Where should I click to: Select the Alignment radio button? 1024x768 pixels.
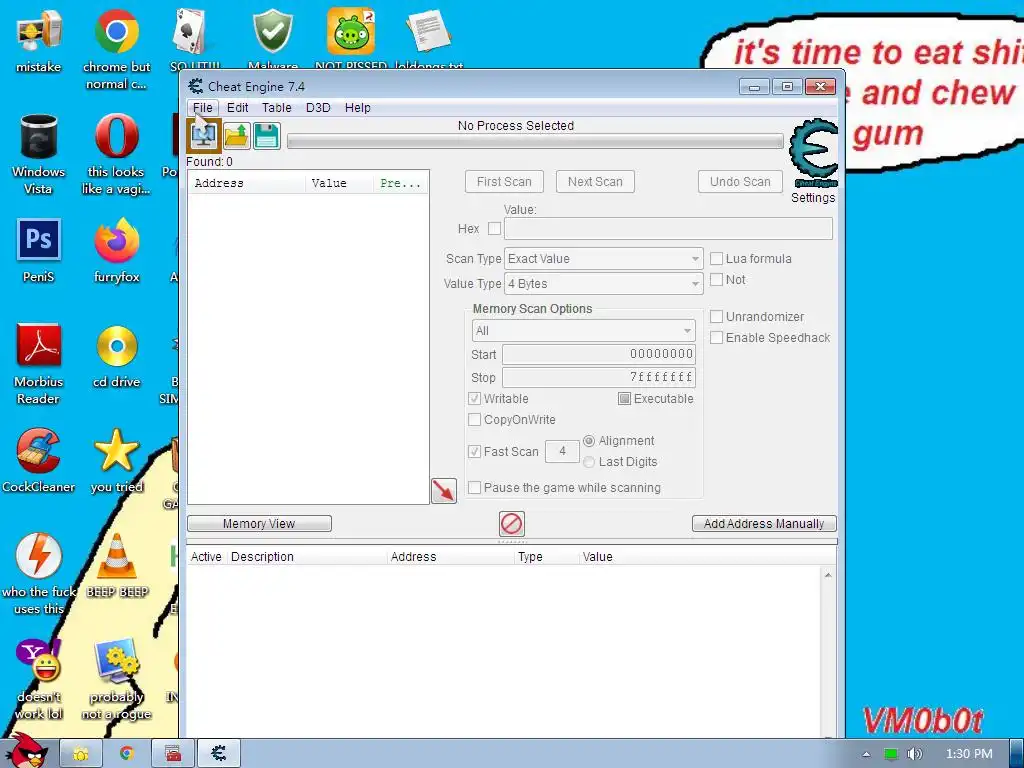click(589, 441)
